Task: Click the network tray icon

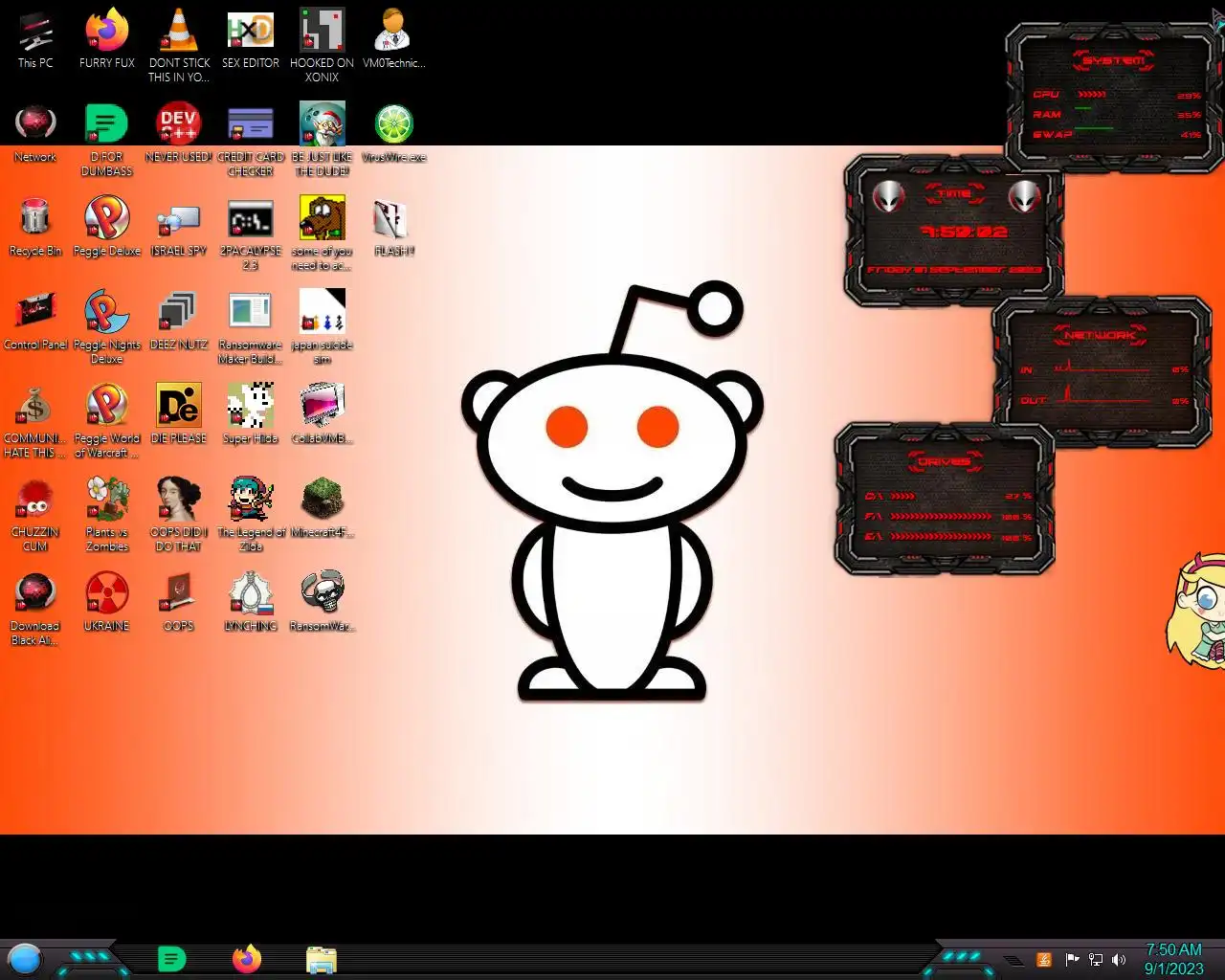Action: pyautogui.click(x=1096, y=960)
